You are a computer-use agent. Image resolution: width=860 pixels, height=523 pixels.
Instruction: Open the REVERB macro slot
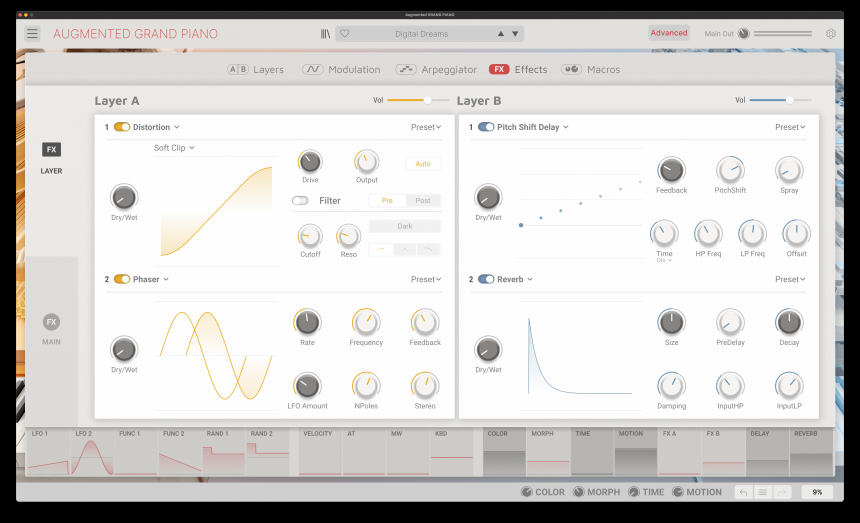(x=811, y=452)
